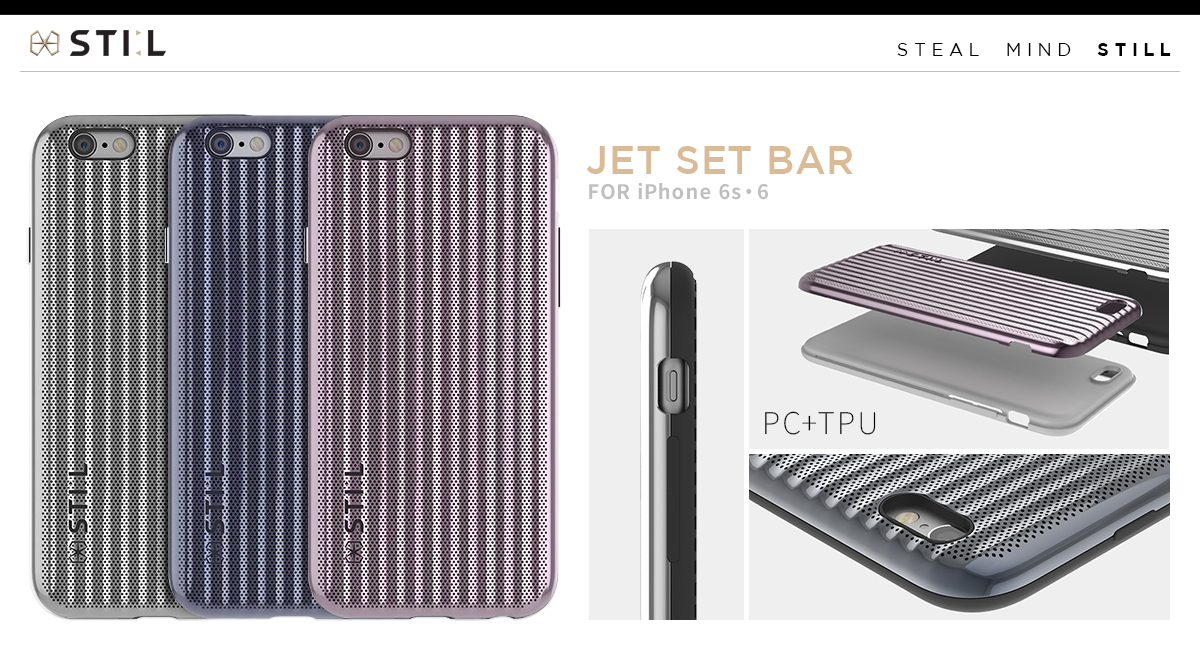Click the STIL logo on rose gold case
Image resolution: width=1200 pixels, height=650 pixels.
pos(355,513)
